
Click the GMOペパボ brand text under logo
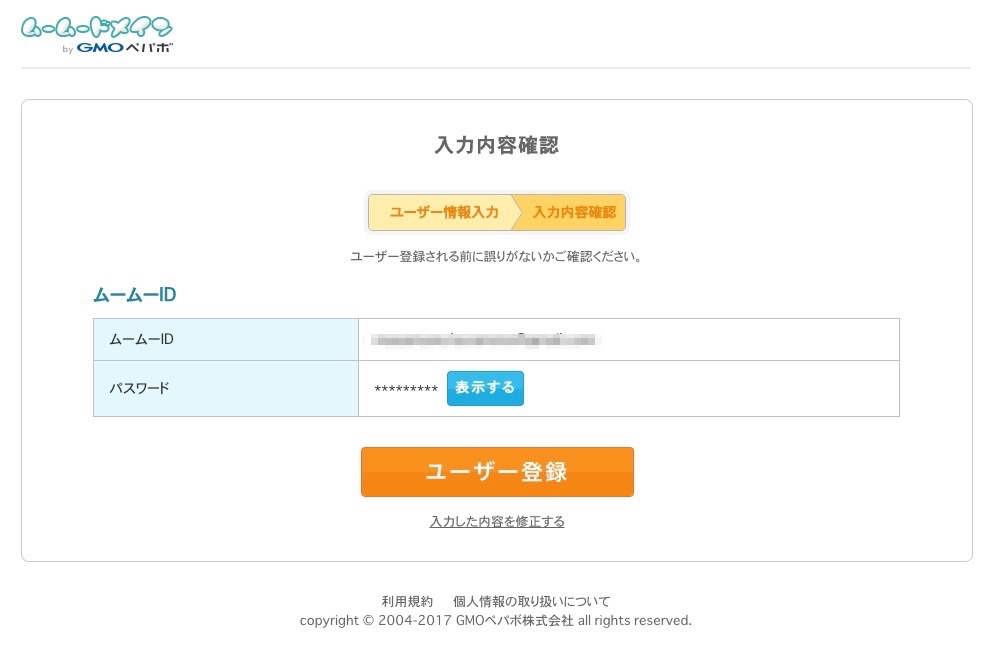click(x=125, y=48)
